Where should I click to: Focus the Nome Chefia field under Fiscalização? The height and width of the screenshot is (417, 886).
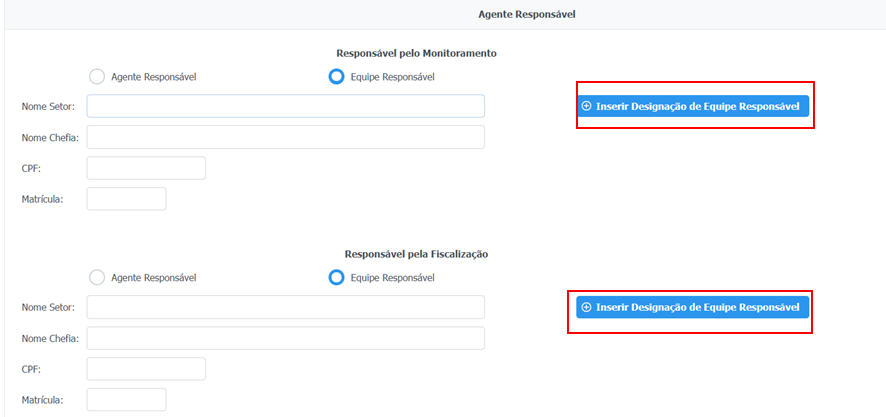click(285, 338)
